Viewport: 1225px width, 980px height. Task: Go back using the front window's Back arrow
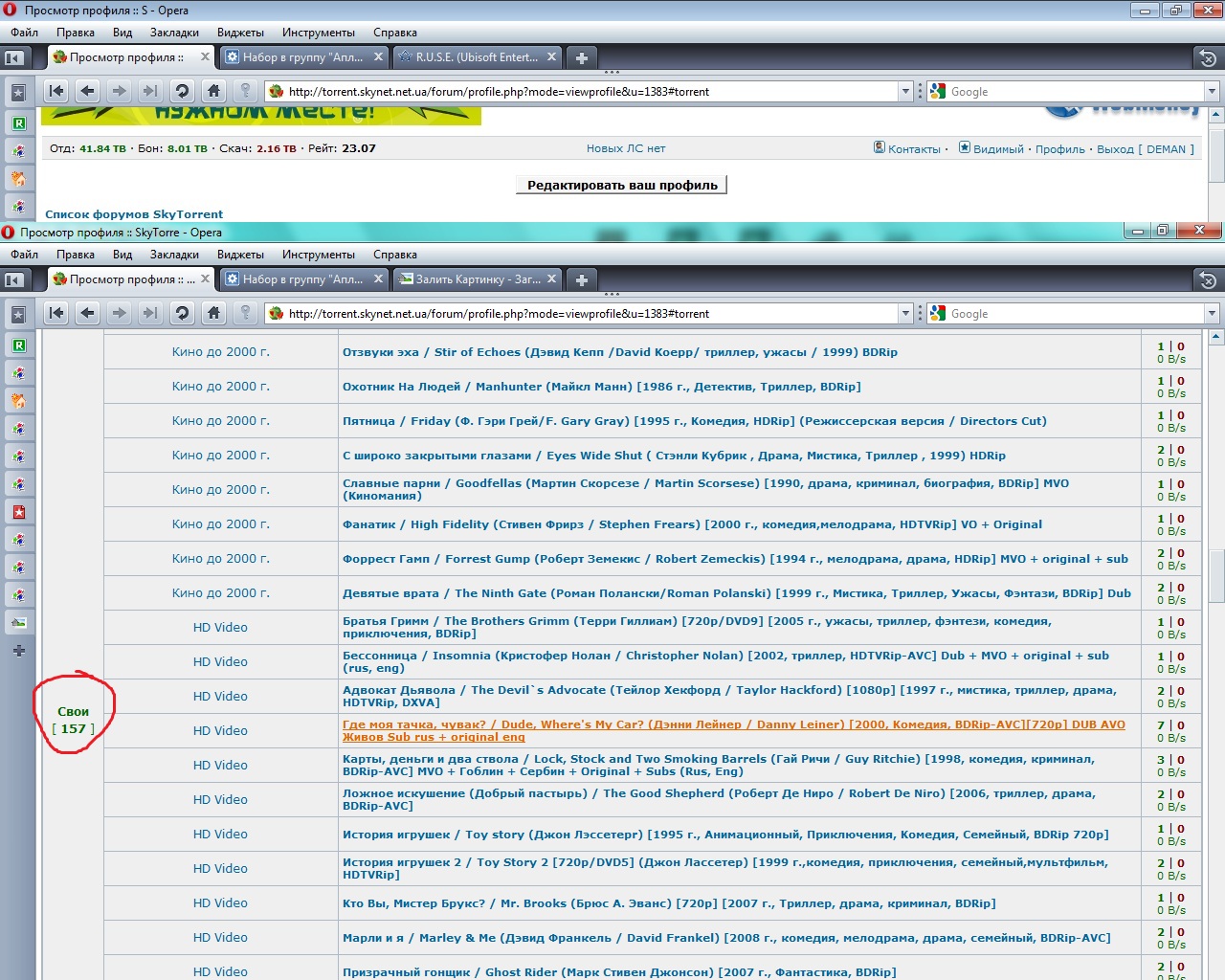[88, 313]
